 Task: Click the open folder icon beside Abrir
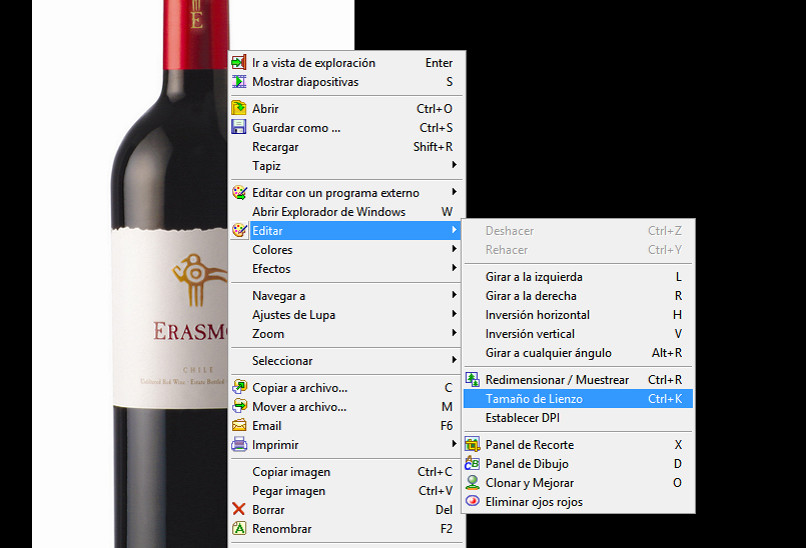point(239,109)
